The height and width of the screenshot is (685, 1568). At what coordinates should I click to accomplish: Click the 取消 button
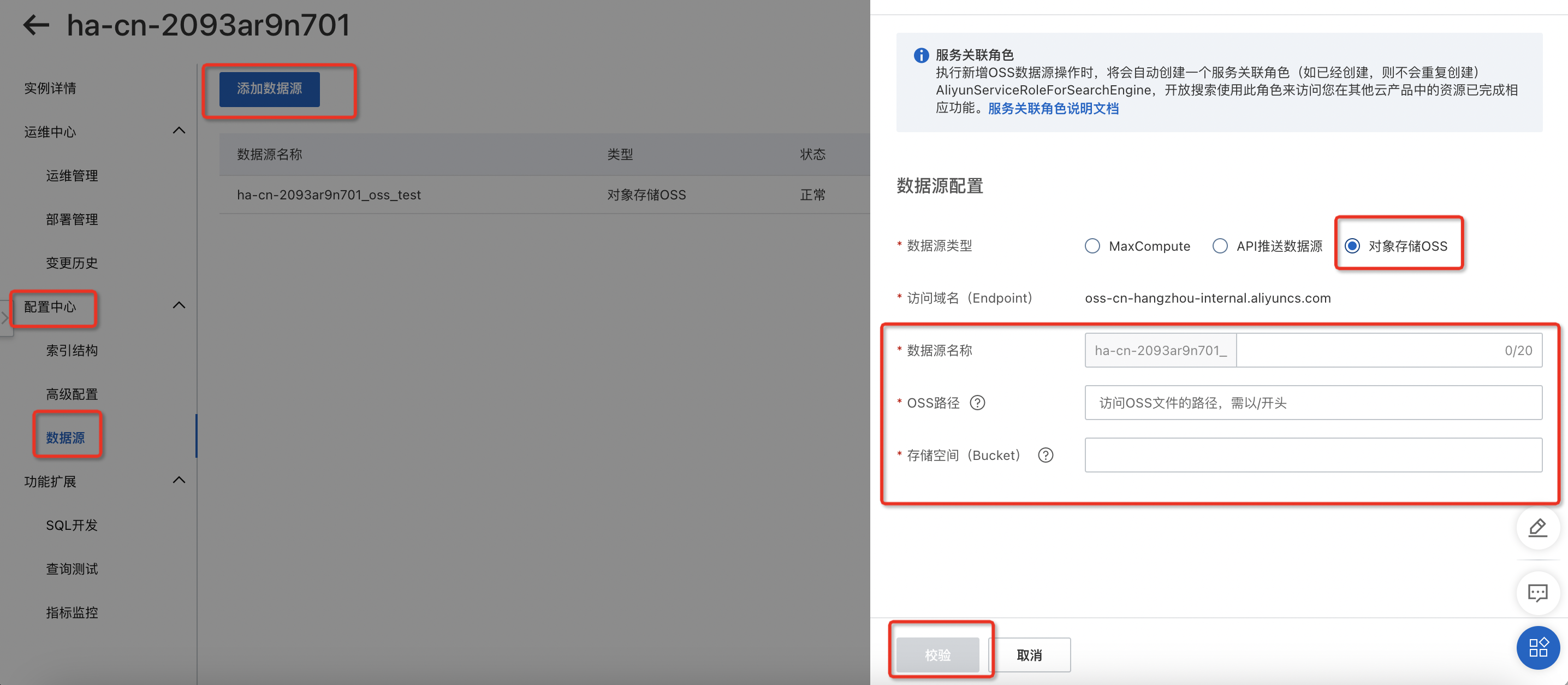(1029, 655)
